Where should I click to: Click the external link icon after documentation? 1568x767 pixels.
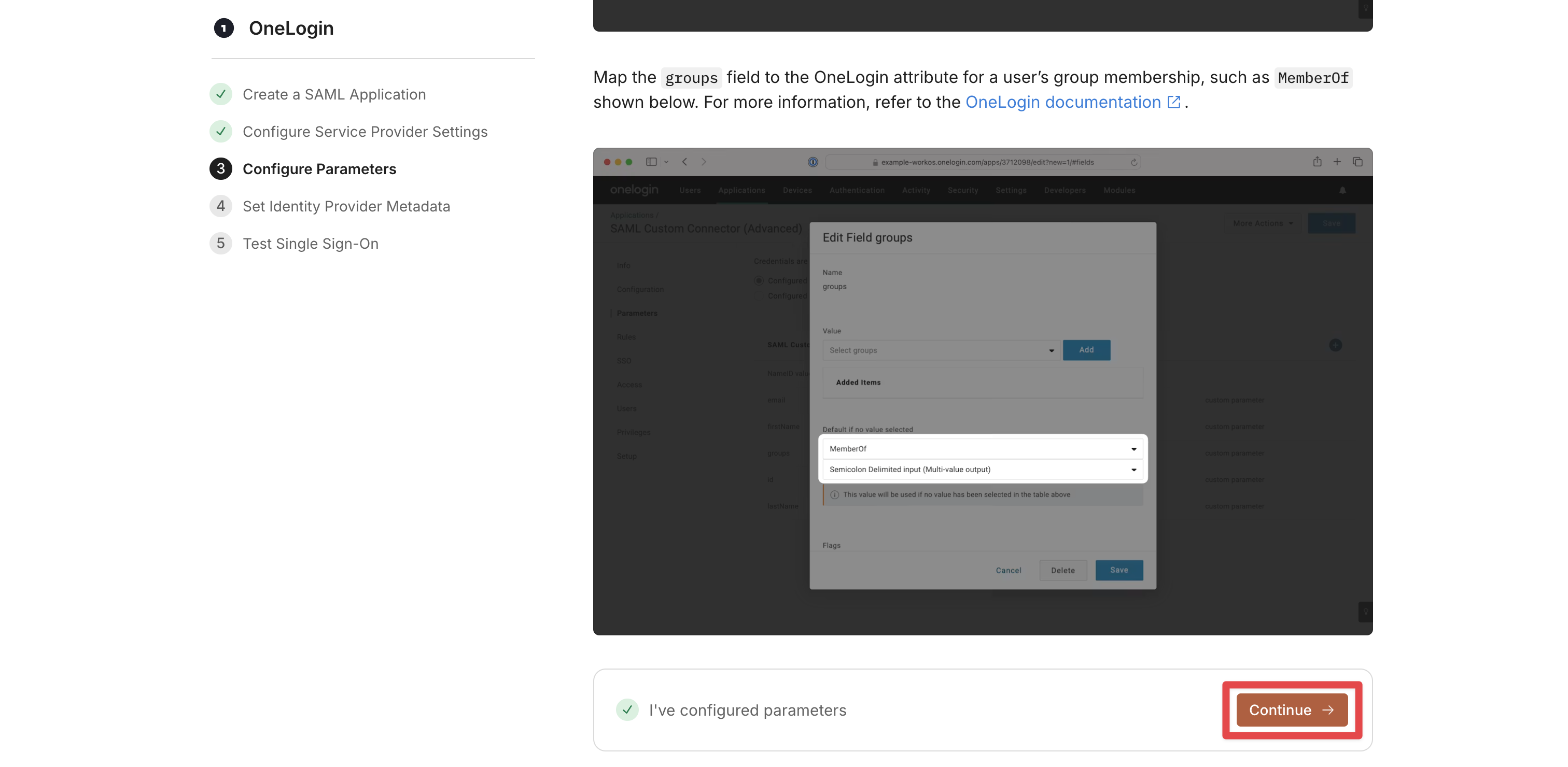(x=1173, y=102)
